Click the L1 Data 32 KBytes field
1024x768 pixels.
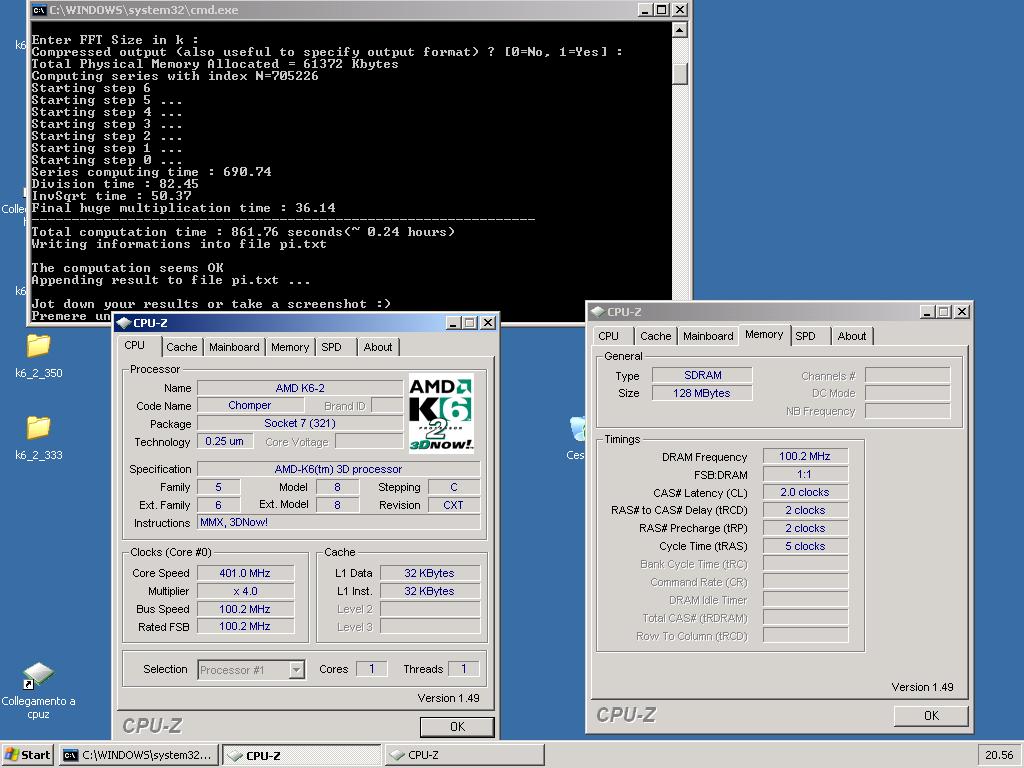pos(430,573)
